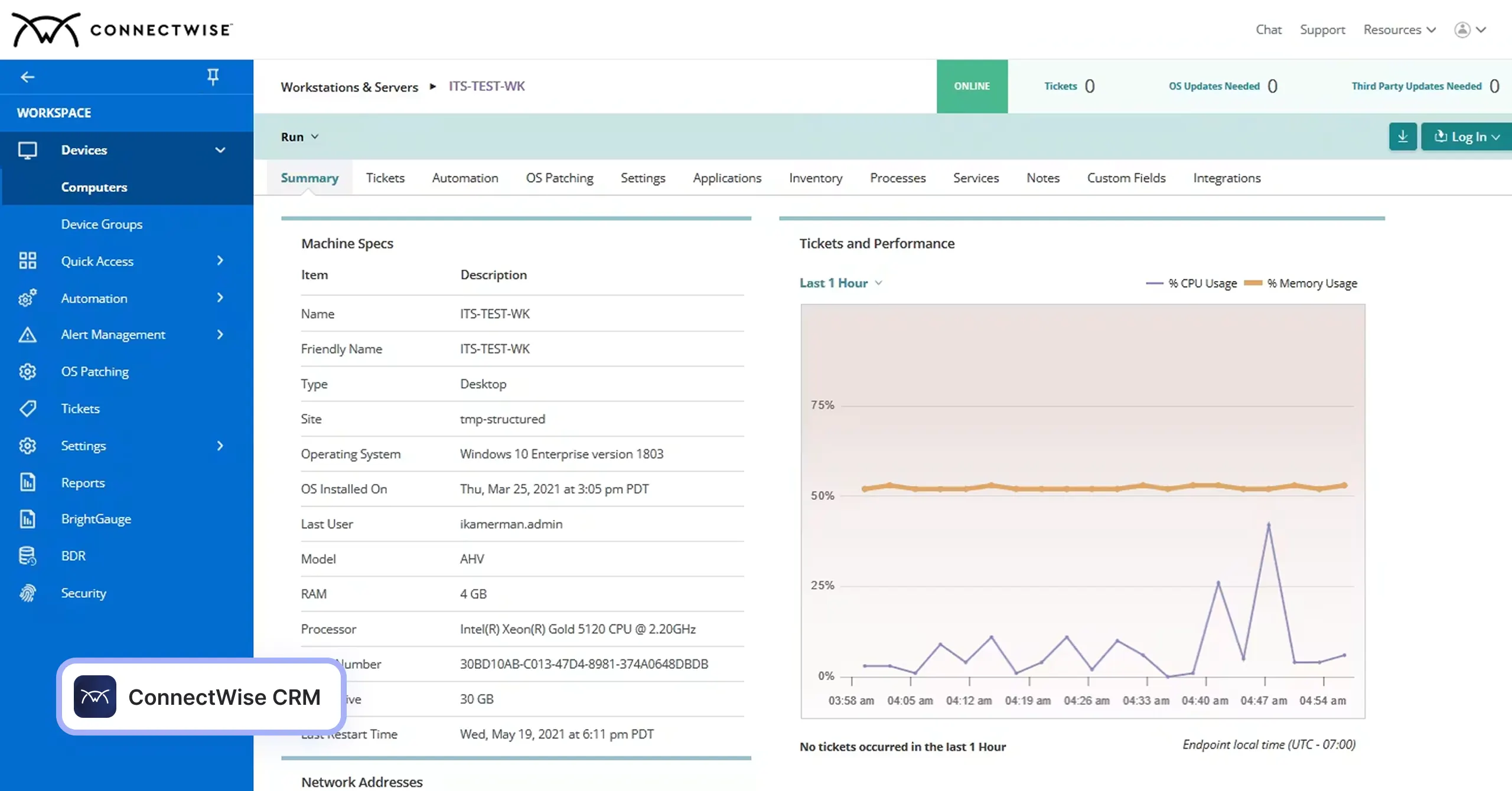Viewport: 1512px width, 791px height.
Task: Click the BDR database icon
Action: pos(27,556)
